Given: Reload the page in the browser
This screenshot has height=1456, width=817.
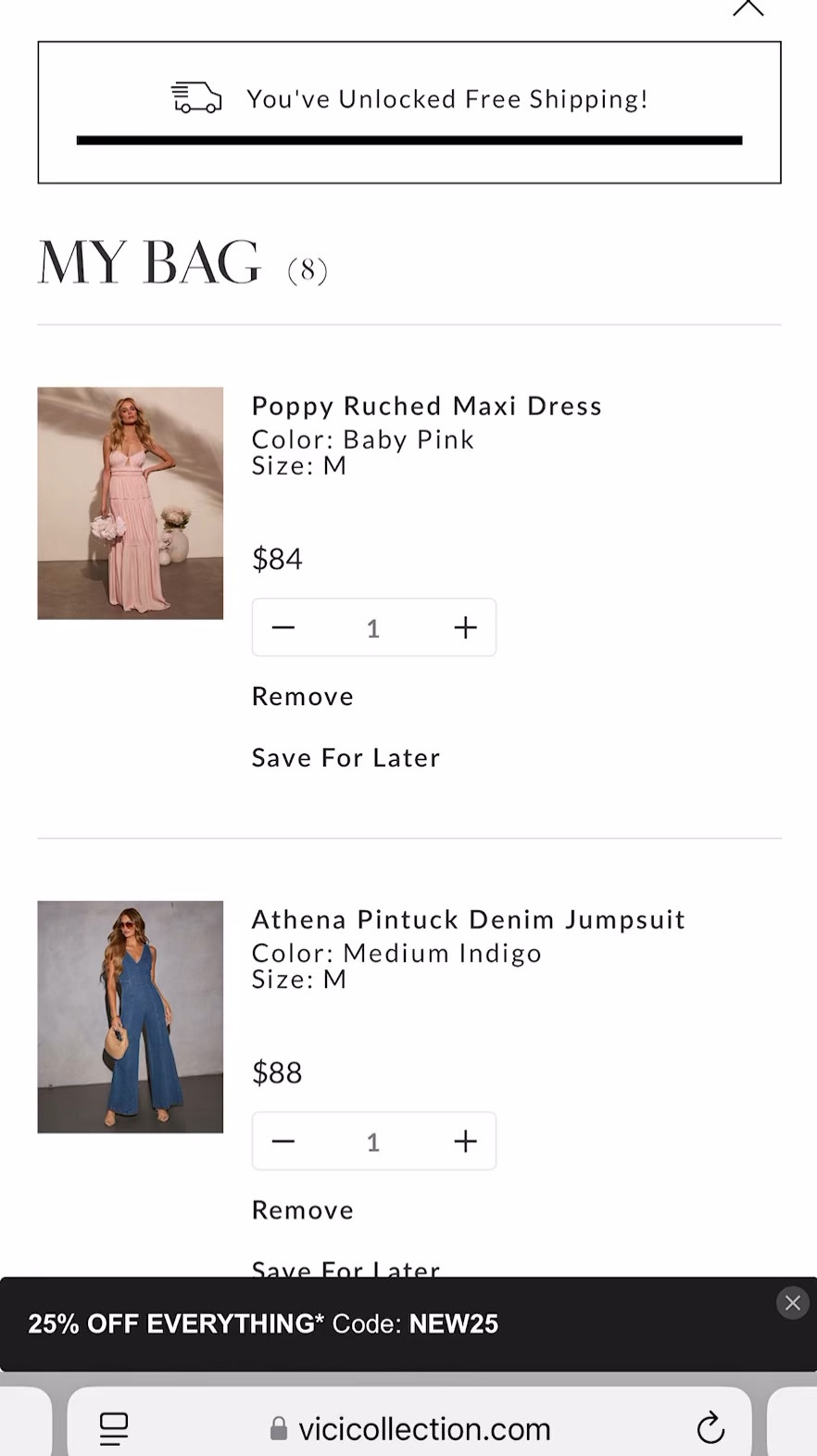Looking at the screenshot, I should point(710,1428).
